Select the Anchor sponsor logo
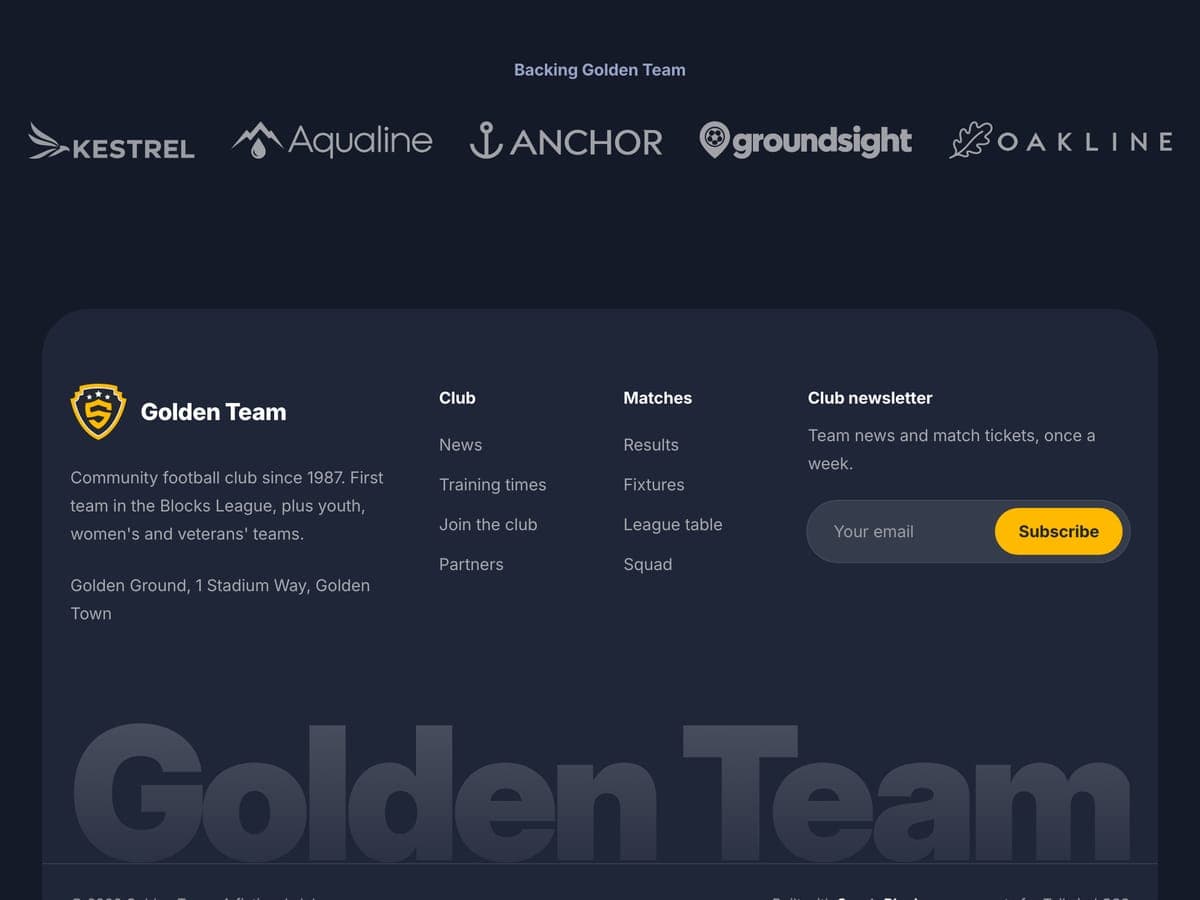Screen dimensions: 1200x900 566,141
